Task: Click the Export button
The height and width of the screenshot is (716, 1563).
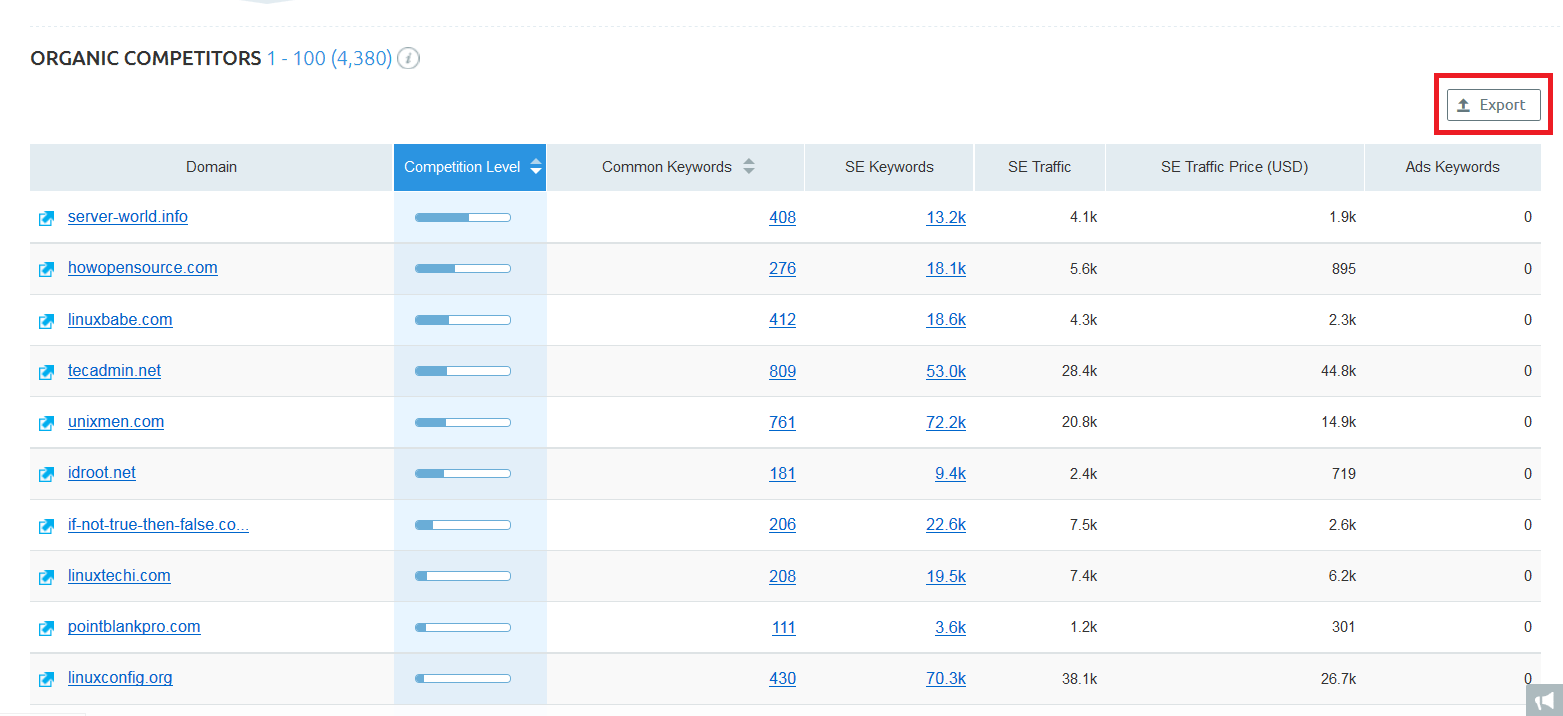Action: click(1493, 105)
